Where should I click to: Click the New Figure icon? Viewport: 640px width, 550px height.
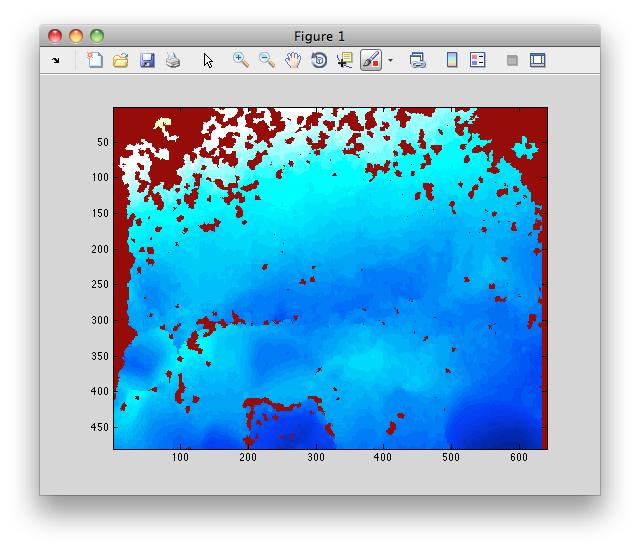95,60
